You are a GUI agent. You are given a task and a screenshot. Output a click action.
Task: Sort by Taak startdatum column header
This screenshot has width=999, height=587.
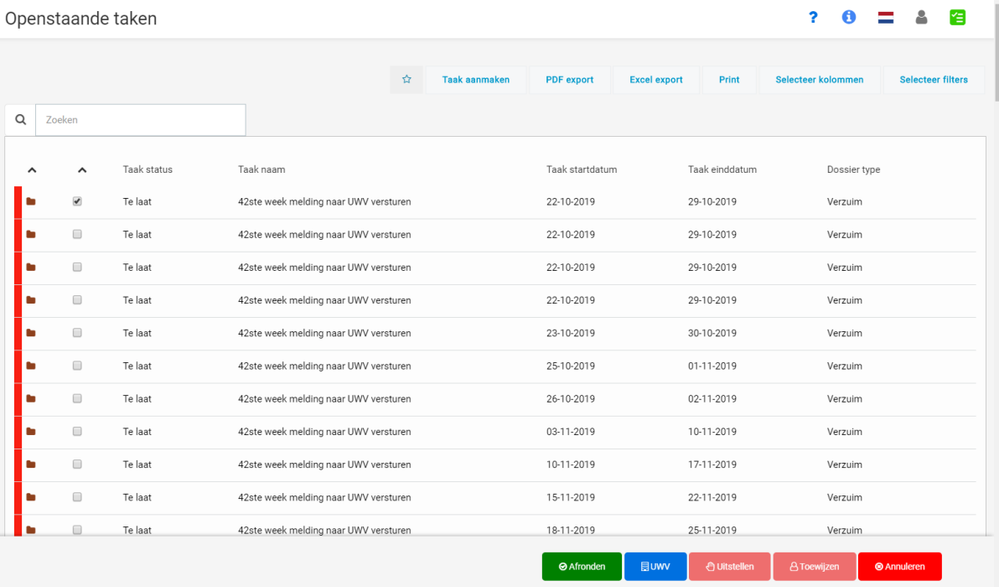coord(582,170)
